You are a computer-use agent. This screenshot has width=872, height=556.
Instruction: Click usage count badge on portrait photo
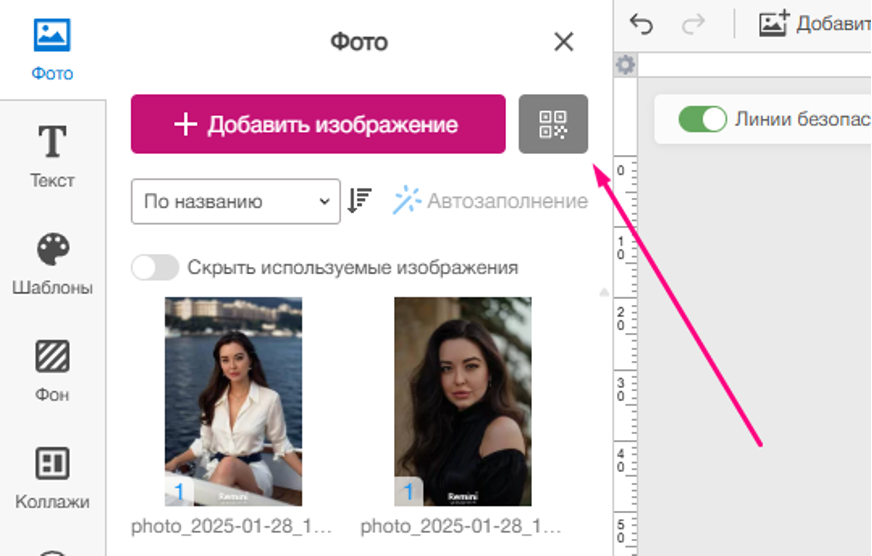click(409, 492)
